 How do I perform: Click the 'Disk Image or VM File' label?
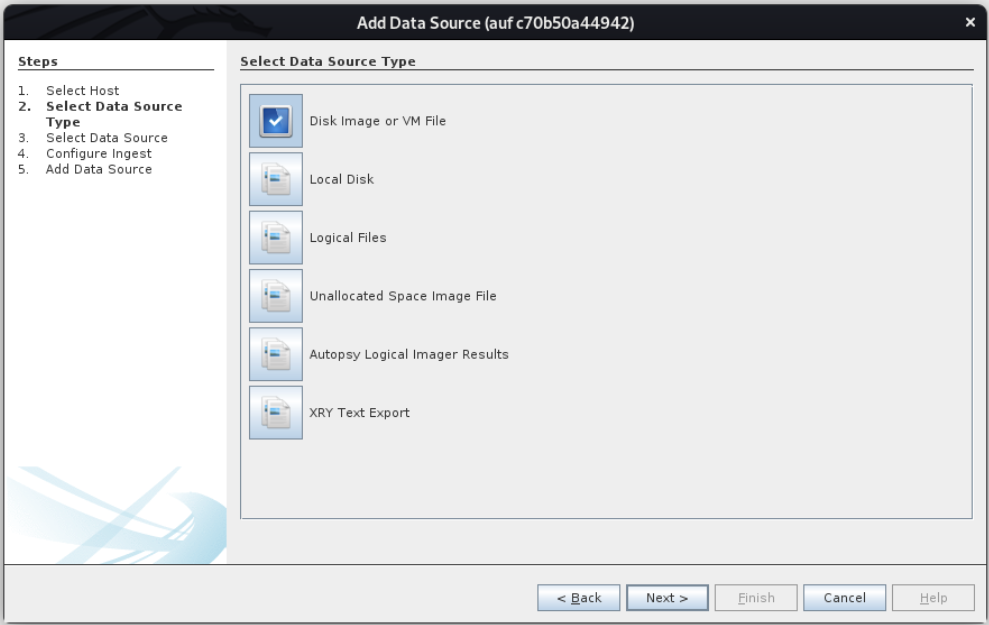click(377, 121)
